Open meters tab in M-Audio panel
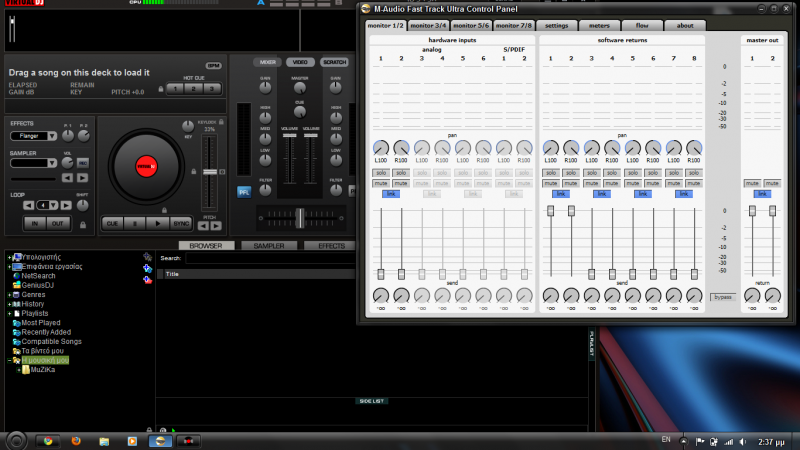The height and width of the screenshot is (450, 800). pyautogui.click(x=599, y=26)
